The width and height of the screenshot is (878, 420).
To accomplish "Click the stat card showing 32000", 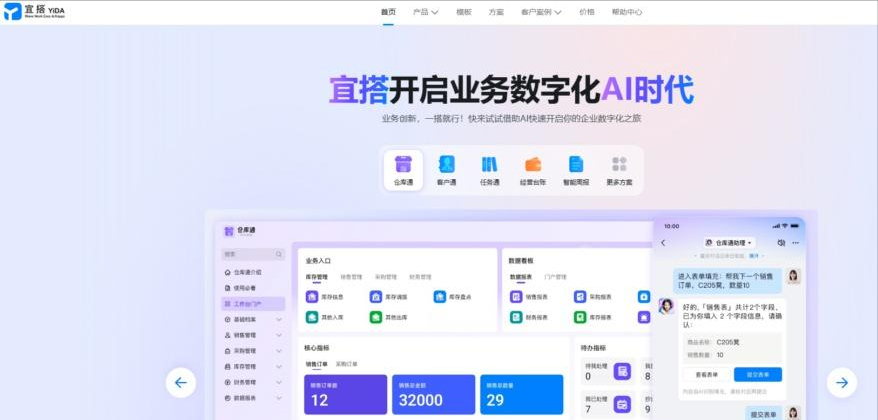I will (x=433, y=395).
